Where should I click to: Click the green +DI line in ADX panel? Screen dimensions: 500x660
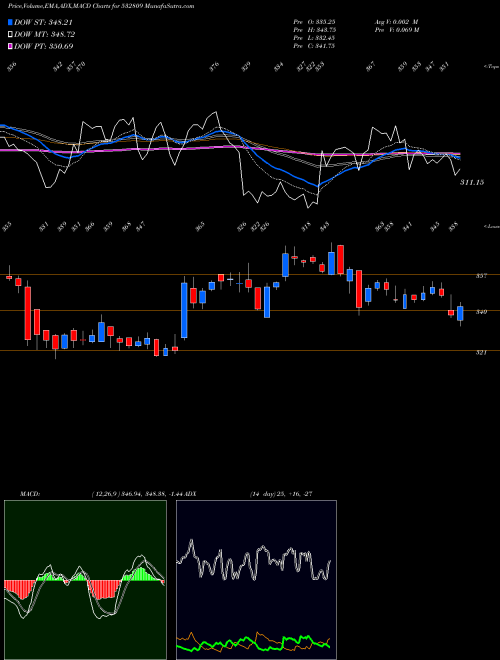[253, 643]
